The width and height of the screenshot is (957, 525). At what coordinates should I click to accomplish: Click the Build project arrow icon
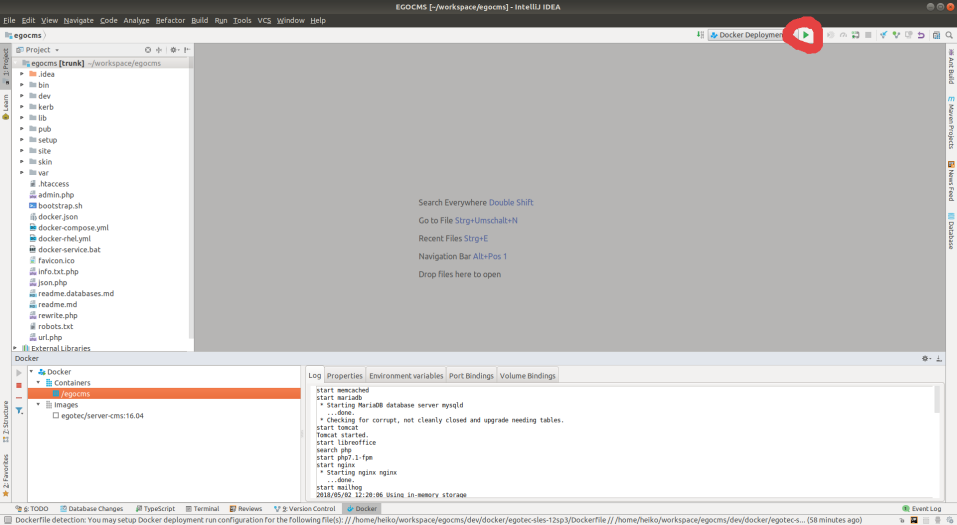(700, 35)
